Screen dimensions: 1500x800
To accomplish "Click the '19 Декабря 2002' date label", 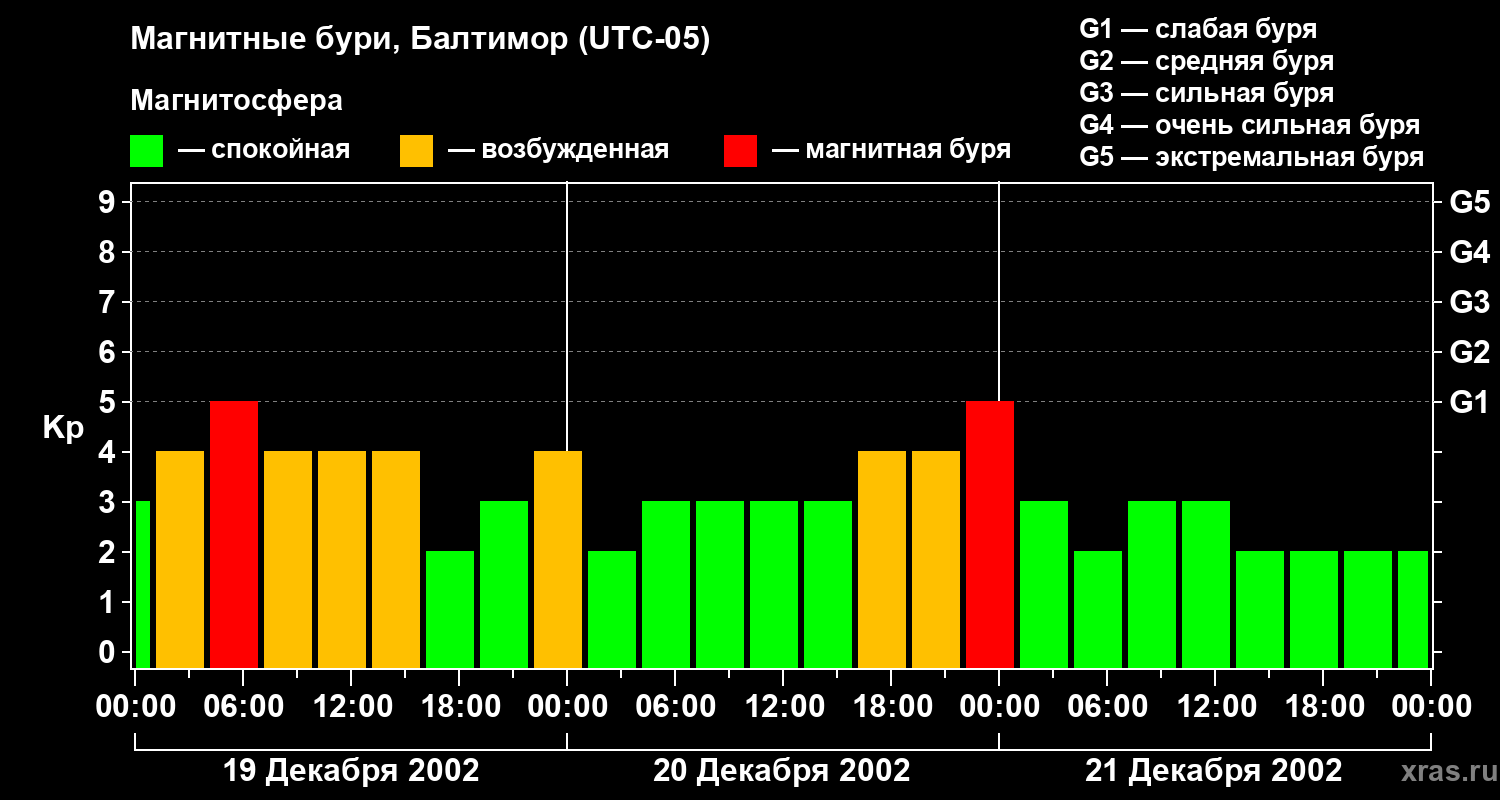I will 351,771.
